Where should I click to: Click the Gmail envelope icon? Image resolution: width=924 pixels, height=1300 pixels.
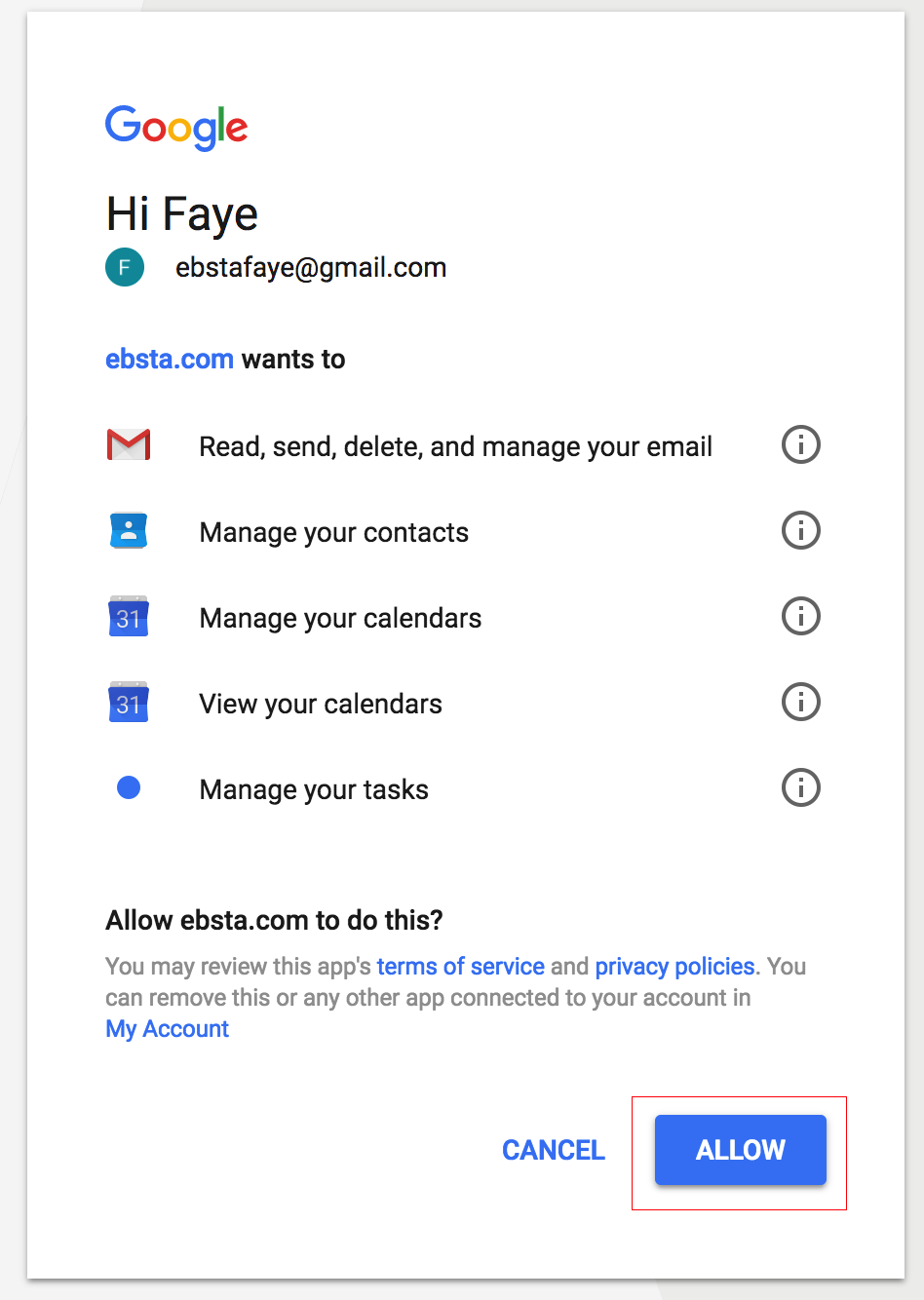pyautogui.click(x=129, y=445)
